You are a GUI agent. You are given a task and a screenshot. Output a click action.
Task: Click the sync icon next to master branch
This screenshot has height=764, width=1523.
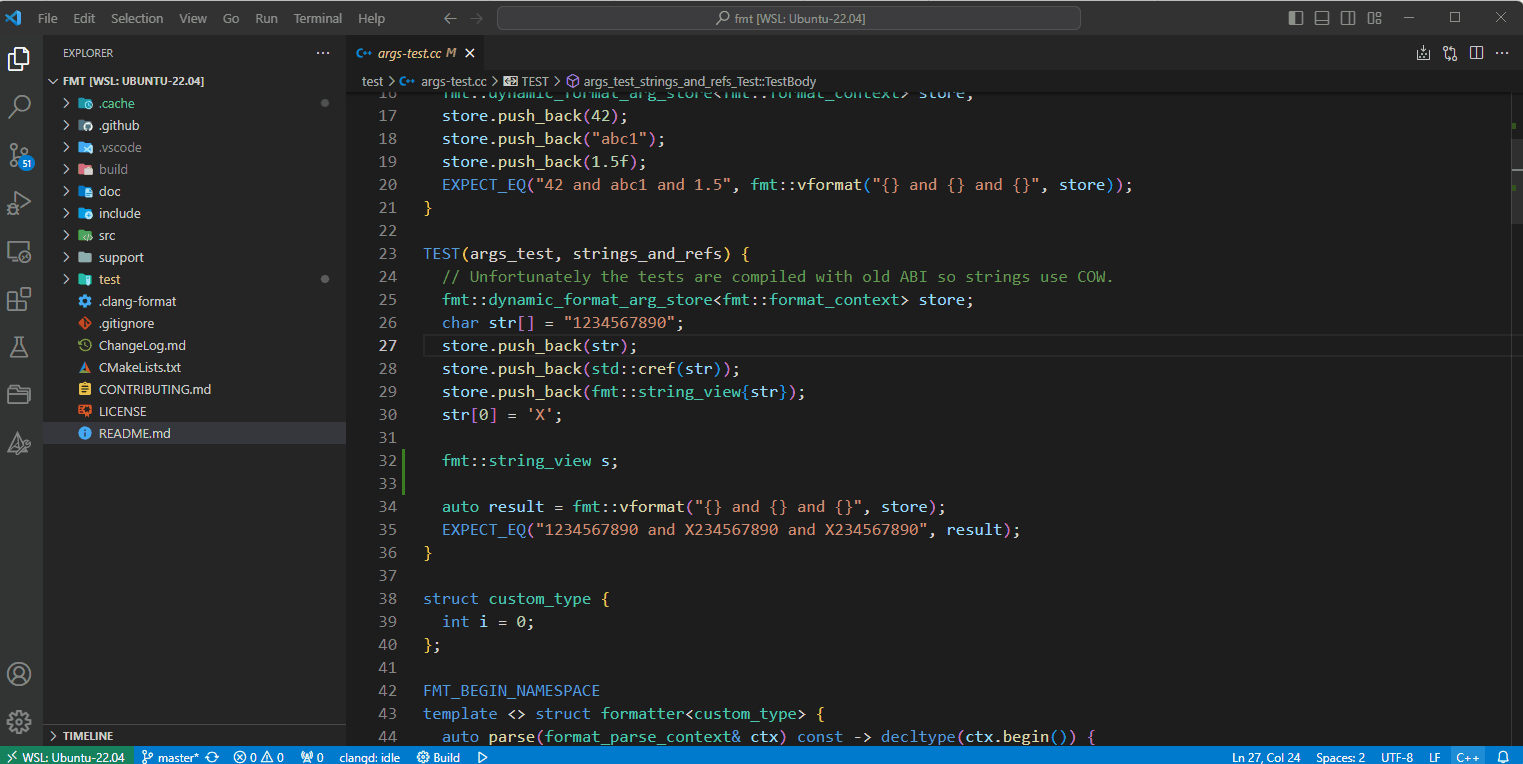pyautogui.click(x=211, y=757)
